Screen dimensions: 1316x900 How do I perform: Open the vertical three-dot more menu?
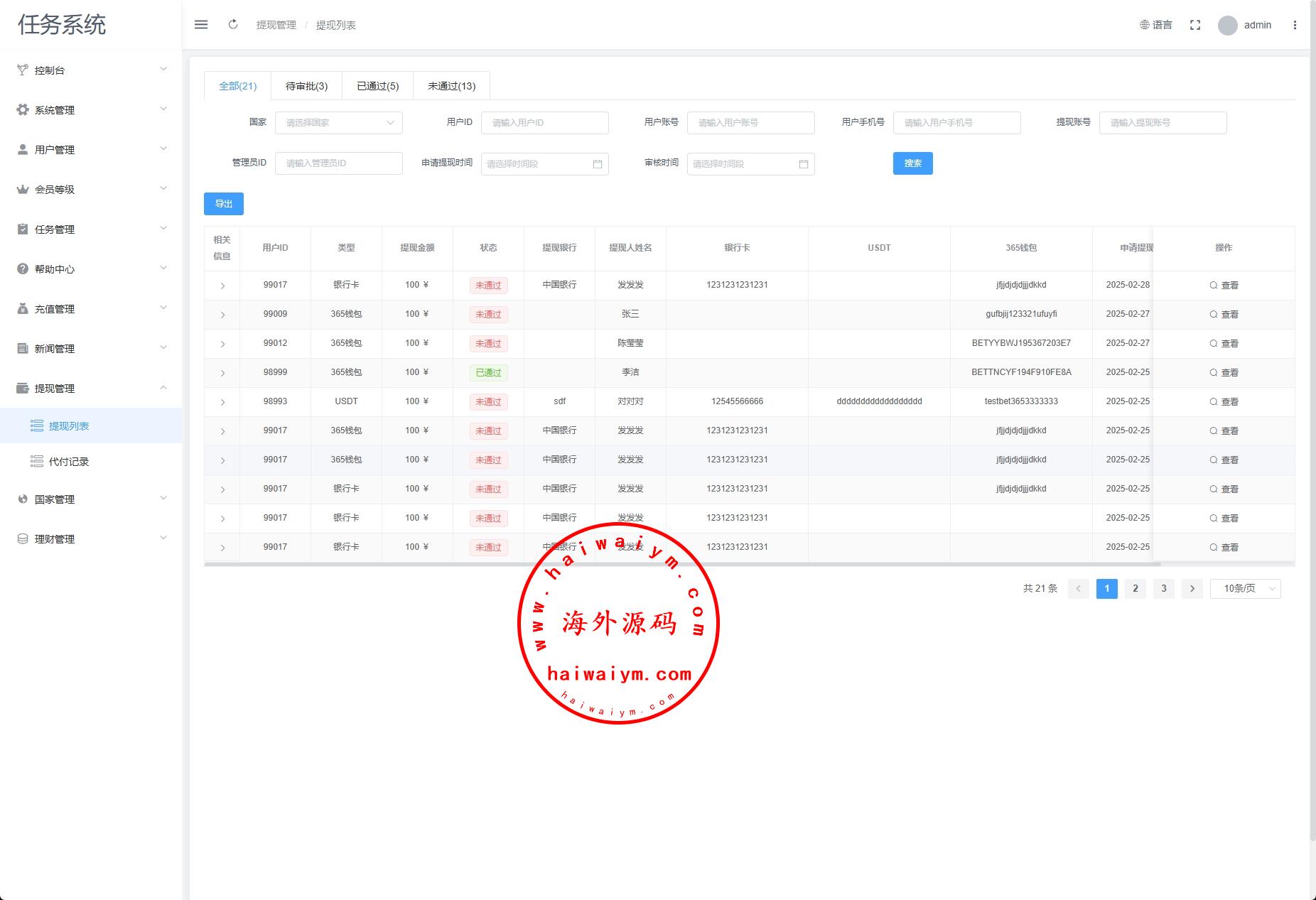click(x=1295, y=25)
